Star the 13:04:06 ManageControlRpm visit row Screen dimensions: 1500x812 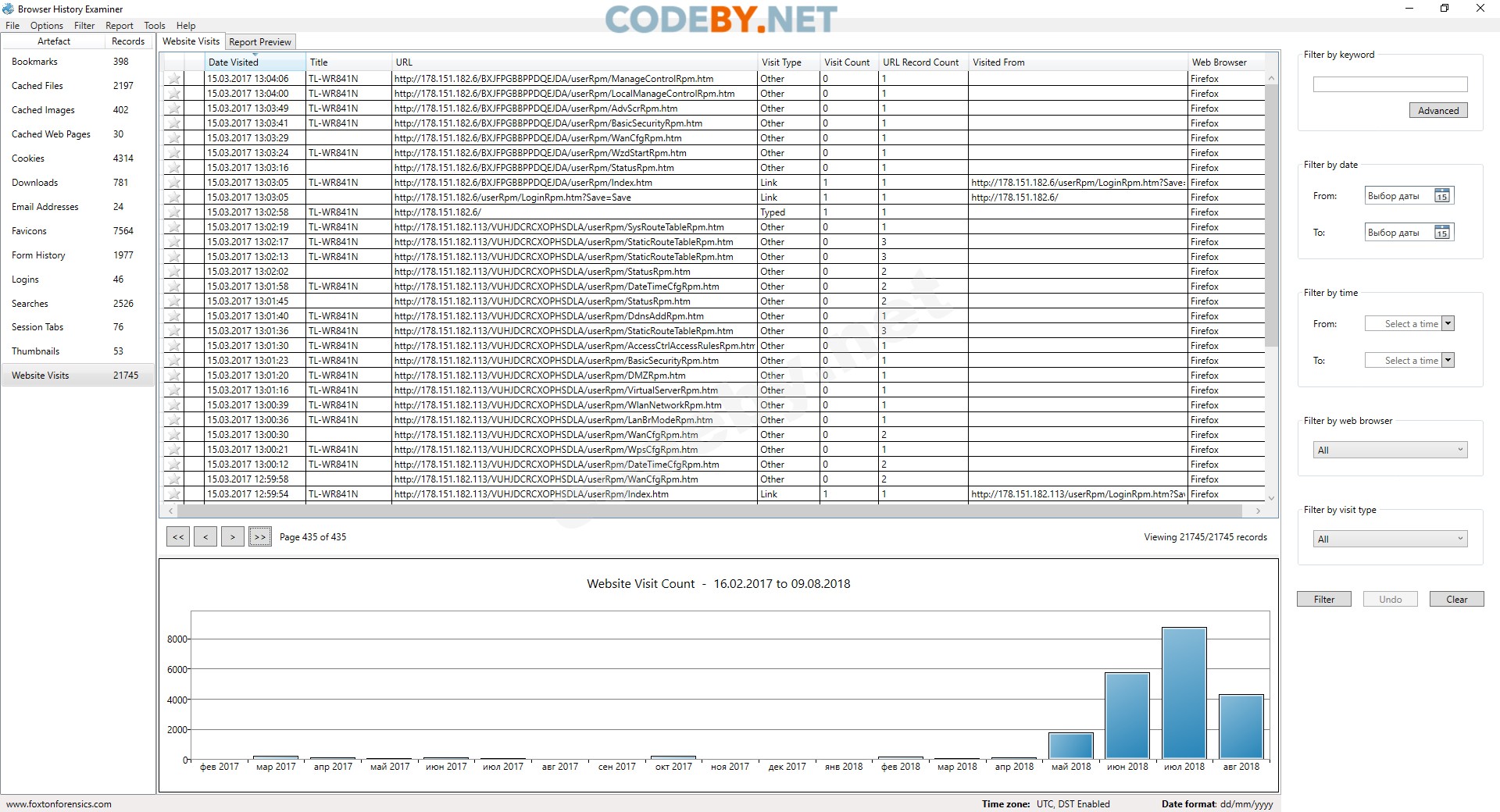[x=174, y=79]
